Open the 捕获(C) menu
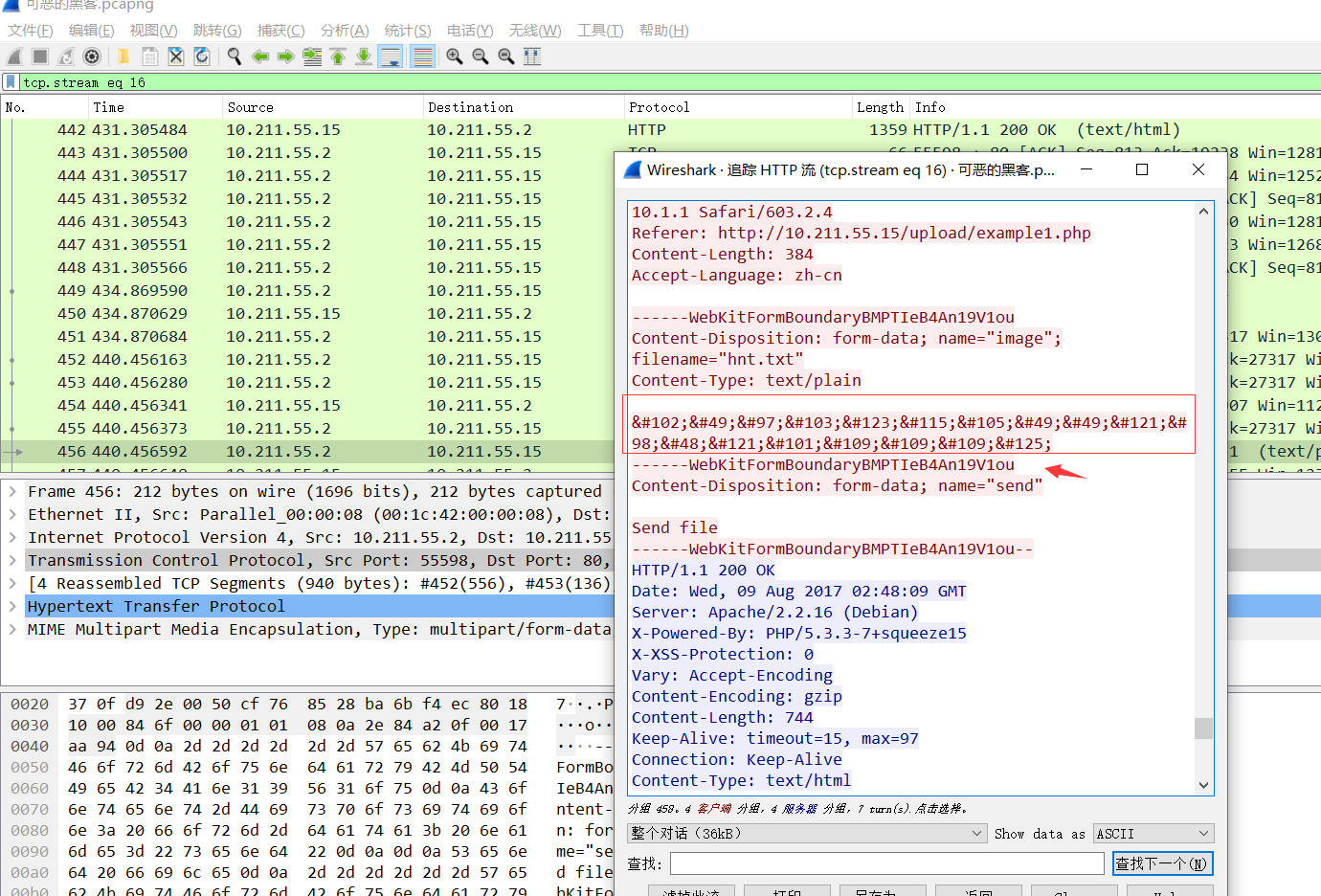 (x=280, y=31)
